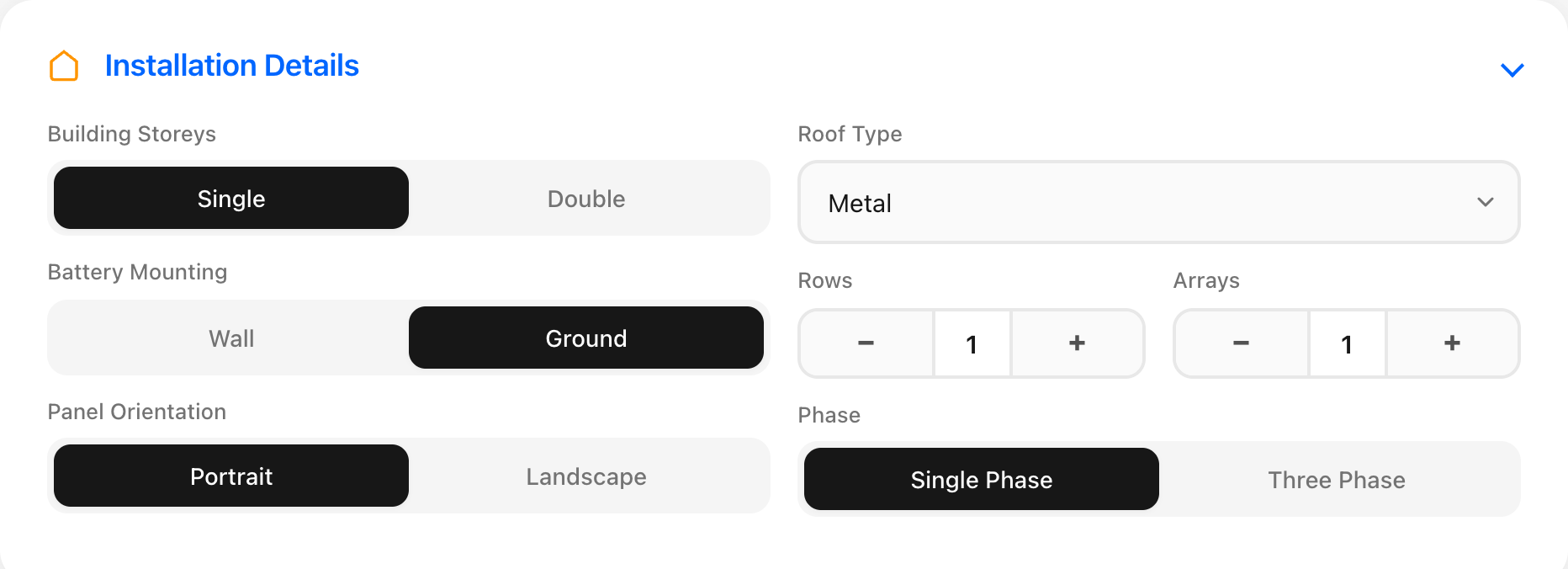
Task: Choose Ground battery mounting
Action: point(586,338)
